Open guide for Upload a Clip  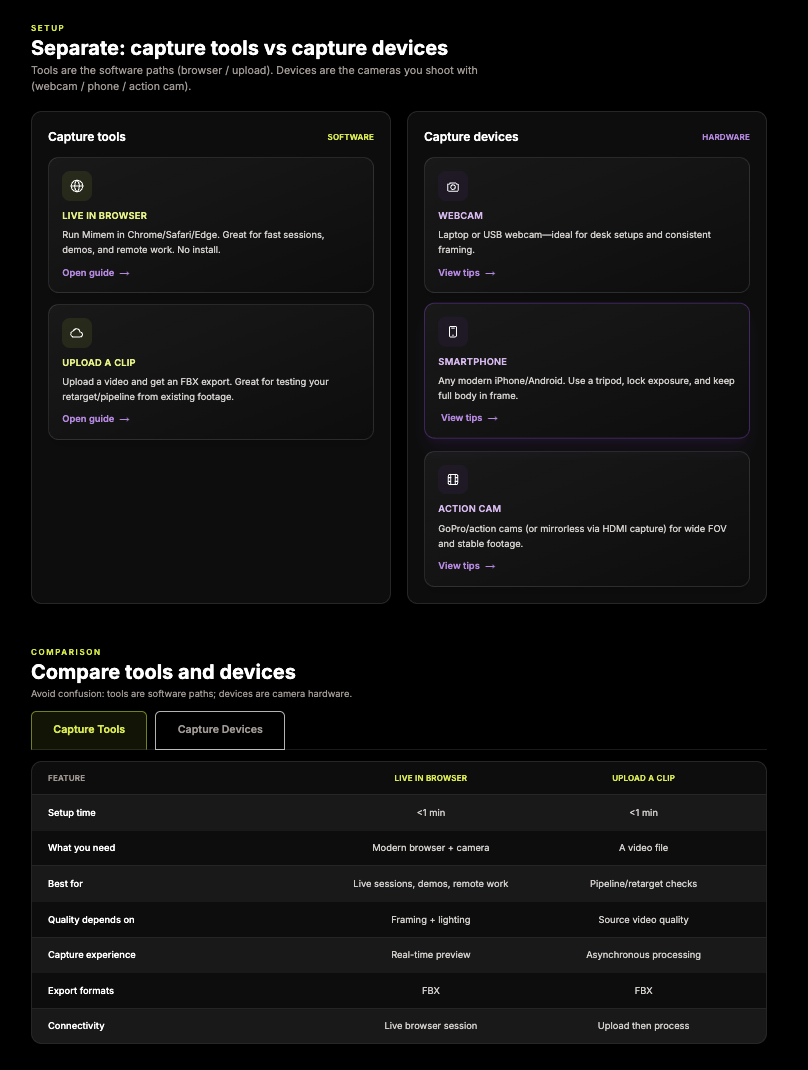96,419
